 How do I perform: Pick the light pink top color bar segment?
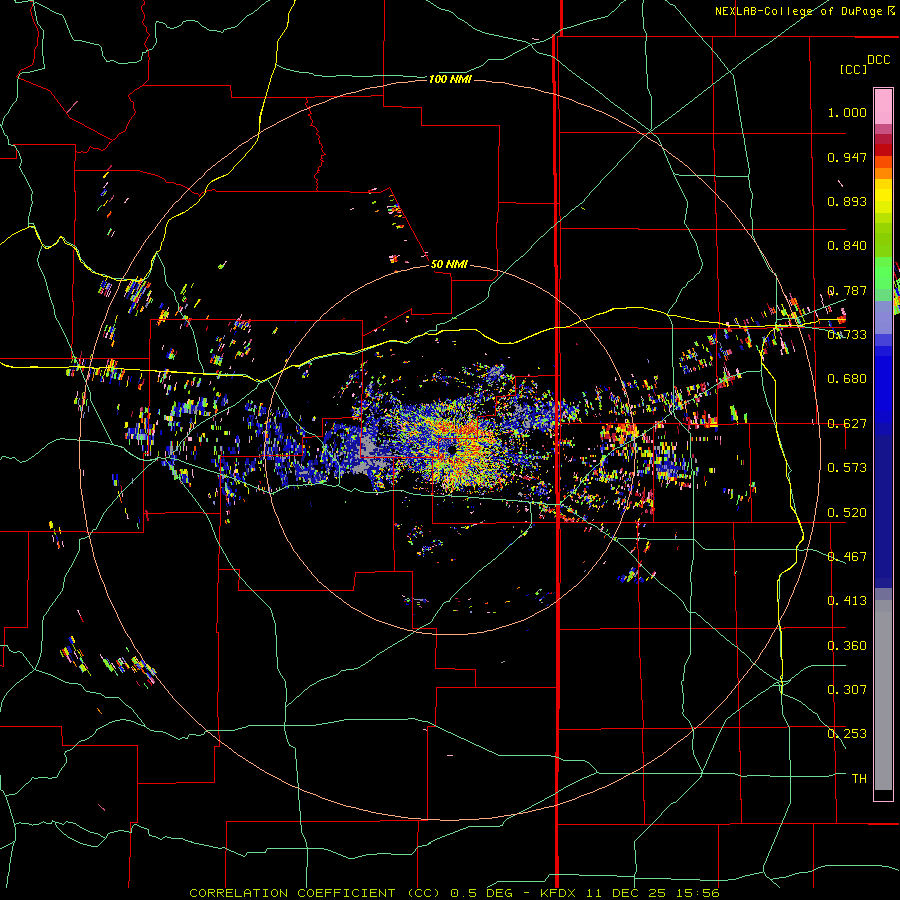click(883, 106)
